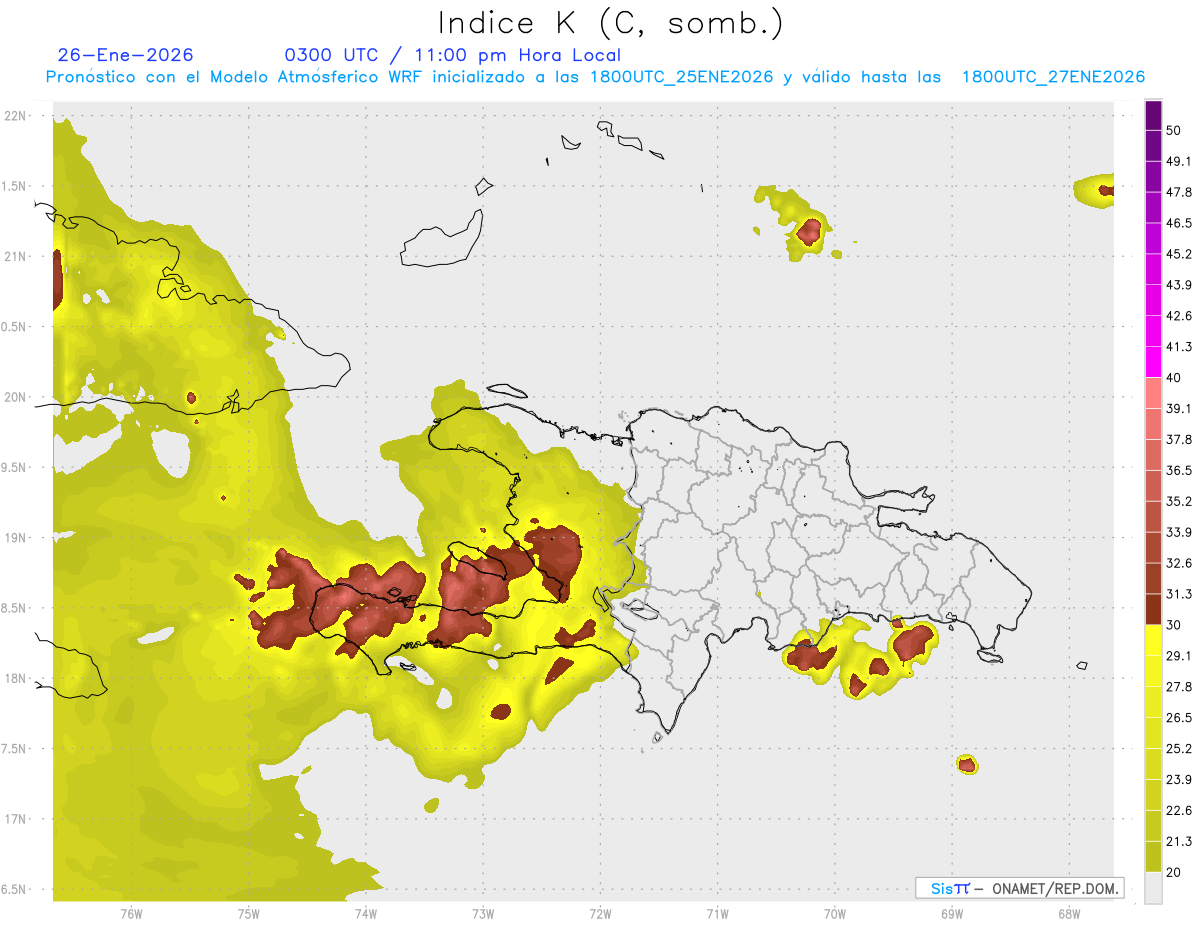This screenshot has height=927, width=1200.
Task: Click the 22N latitude label
Action: click(15, 116)
